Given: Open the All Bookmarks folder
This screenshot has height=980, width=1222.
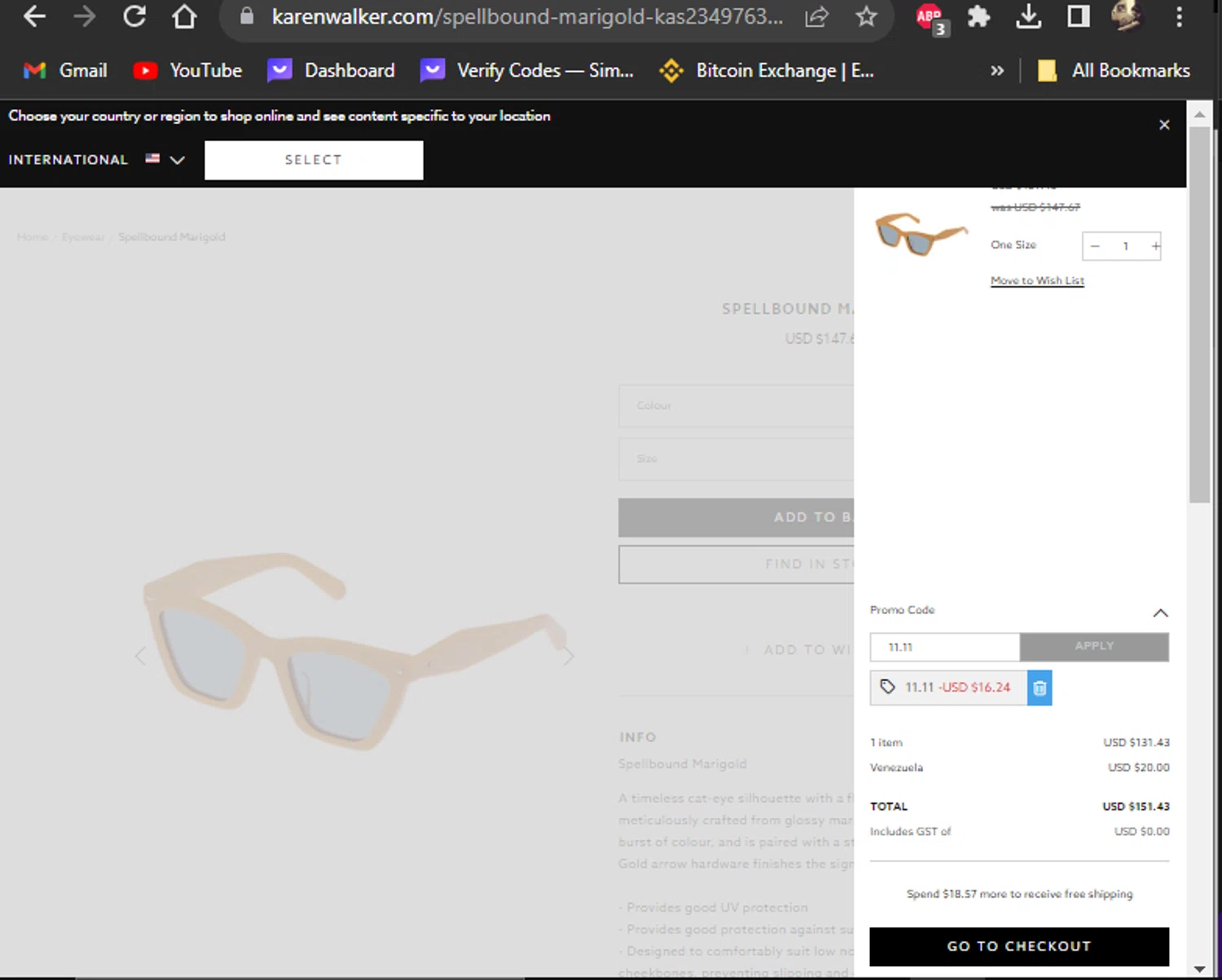Looking at the screenshot, I should (1114, 71).
